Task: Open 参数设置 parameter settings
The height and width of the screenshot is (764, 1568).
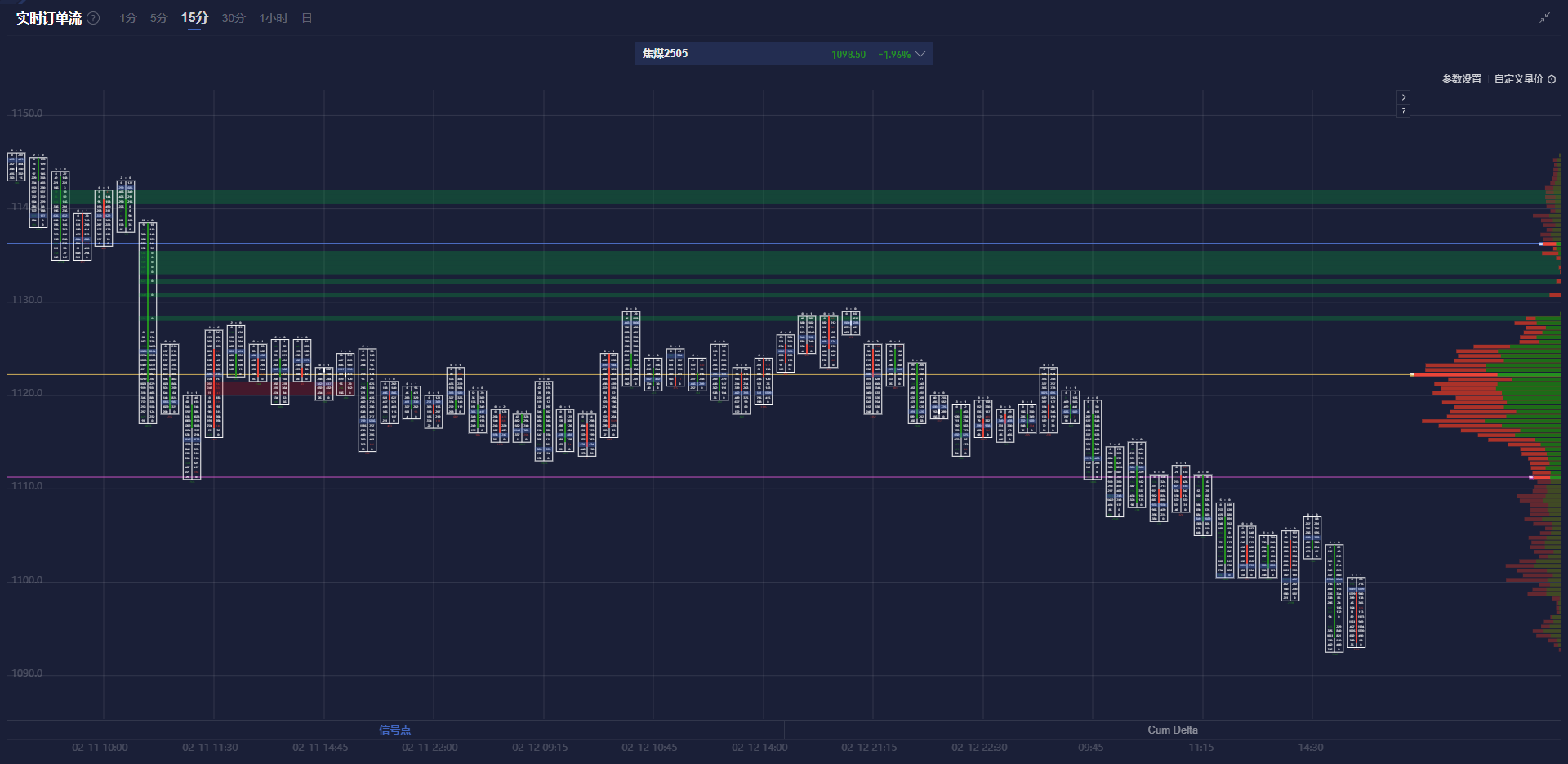Action: 1461,79
